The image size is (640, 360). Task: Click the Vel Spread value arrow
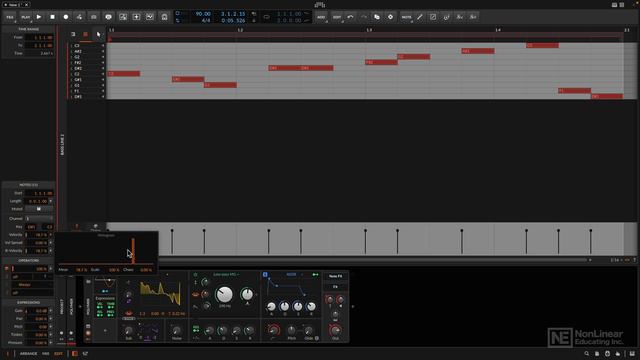(x=51, y=243)
